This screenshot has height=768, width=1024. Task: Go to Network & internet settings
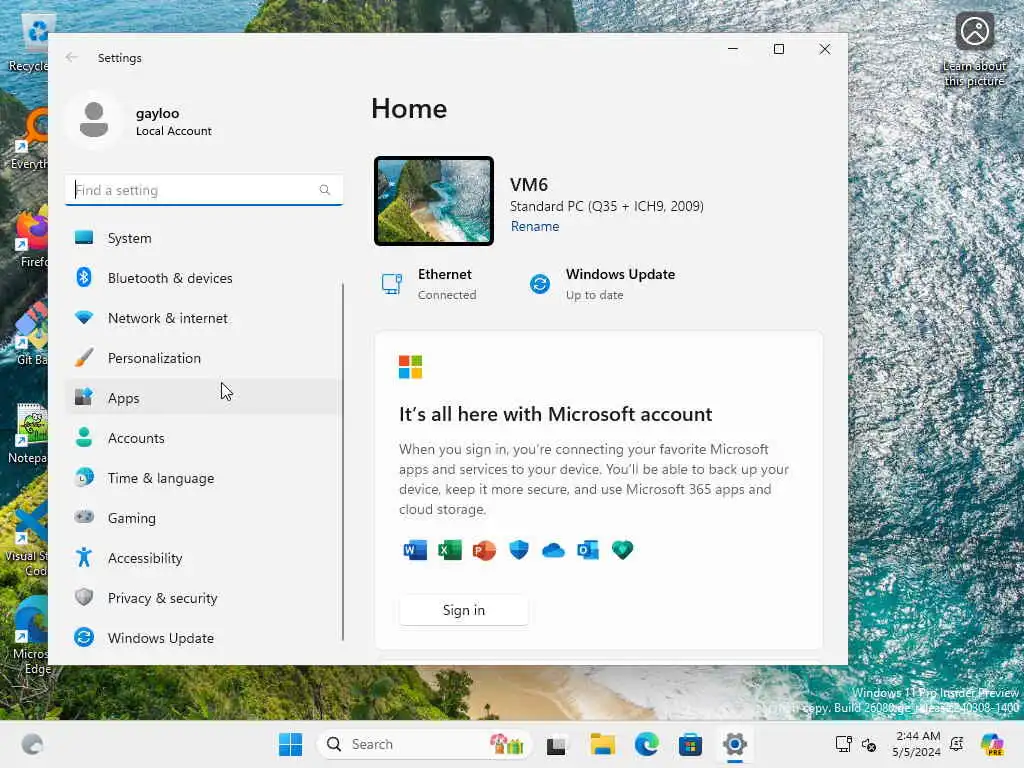pos(203,318)
